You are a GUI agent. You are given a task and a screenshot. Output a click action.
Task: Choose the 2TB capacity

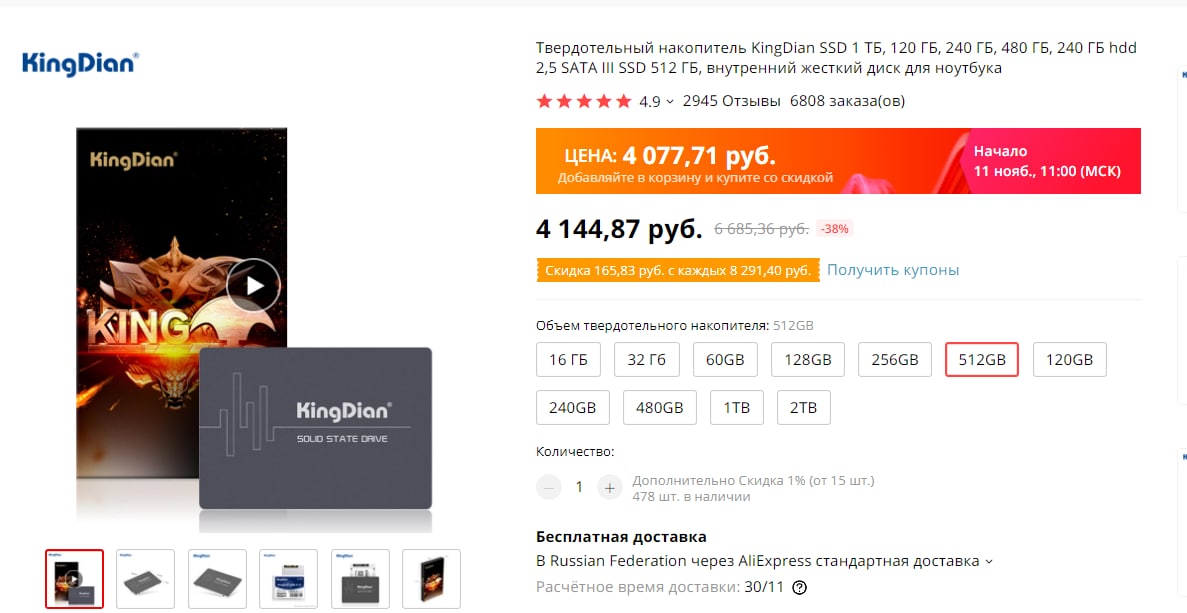803,407
